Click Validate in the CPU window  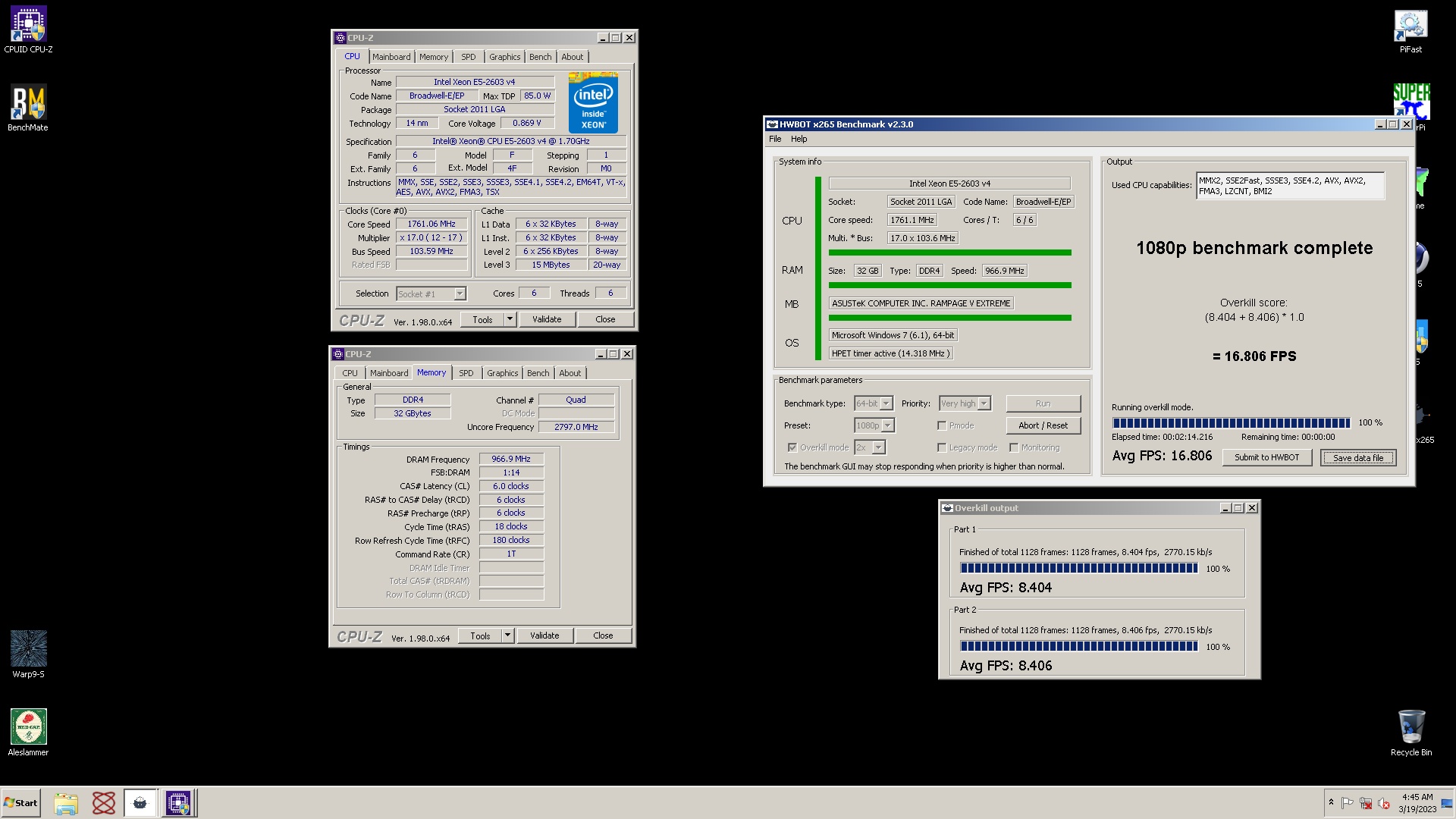(x=547, y=319)
